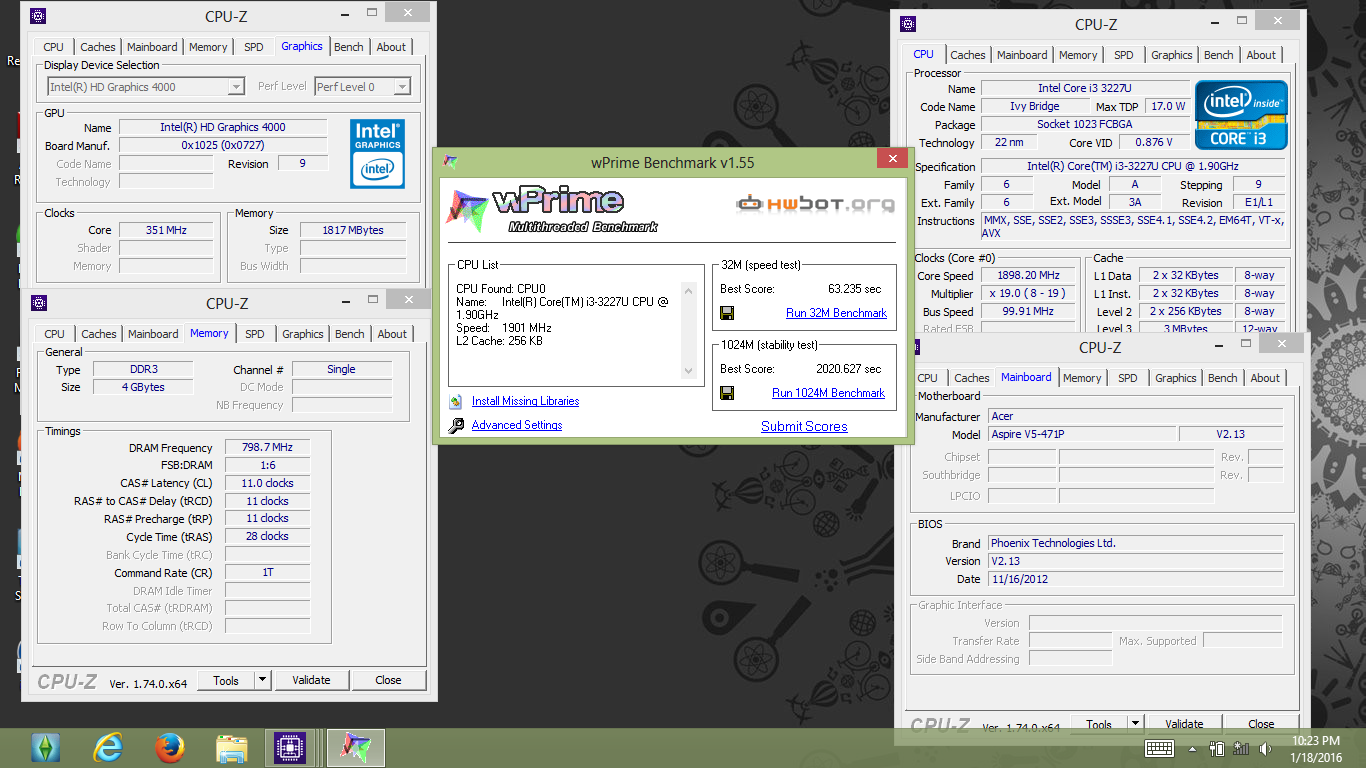Click the Max TDP 17.0 W field
Viewport: 1366px width, 768px height.
point(1167,106)
